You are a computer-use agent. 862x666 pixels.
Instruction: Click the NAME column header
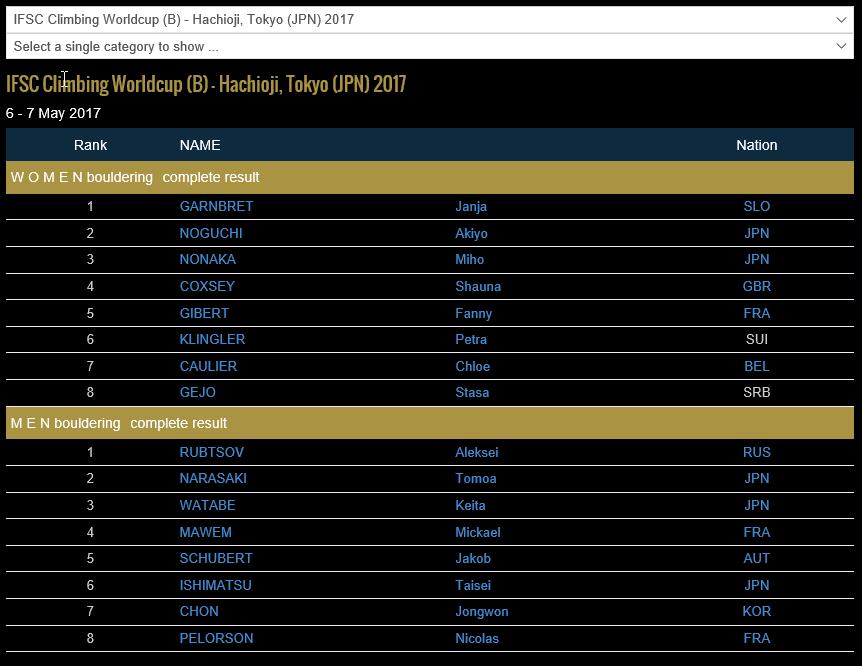coord(200,145)
